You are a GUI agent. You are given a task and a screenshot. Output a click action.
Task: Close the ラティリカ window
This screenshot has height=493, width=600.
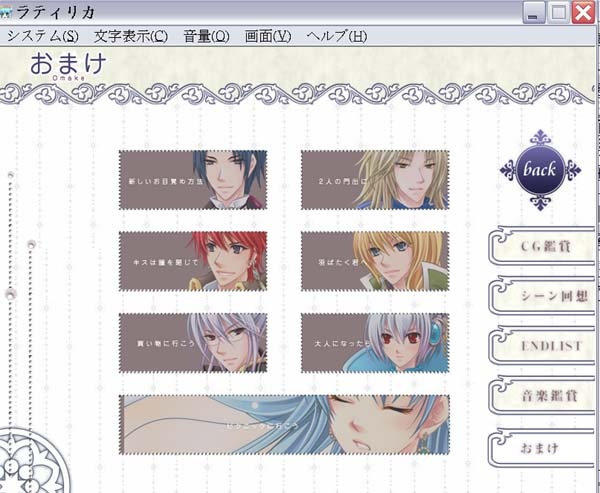(x=584, y=12)
